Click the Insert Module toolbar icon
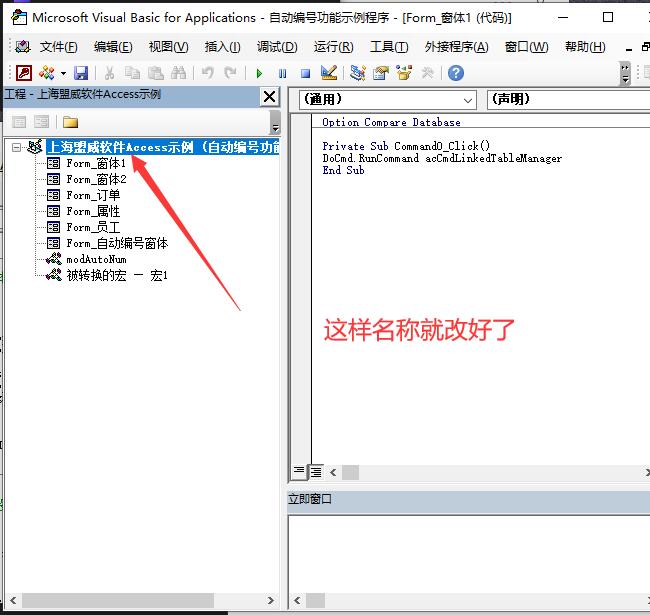 tap(47, 73)
